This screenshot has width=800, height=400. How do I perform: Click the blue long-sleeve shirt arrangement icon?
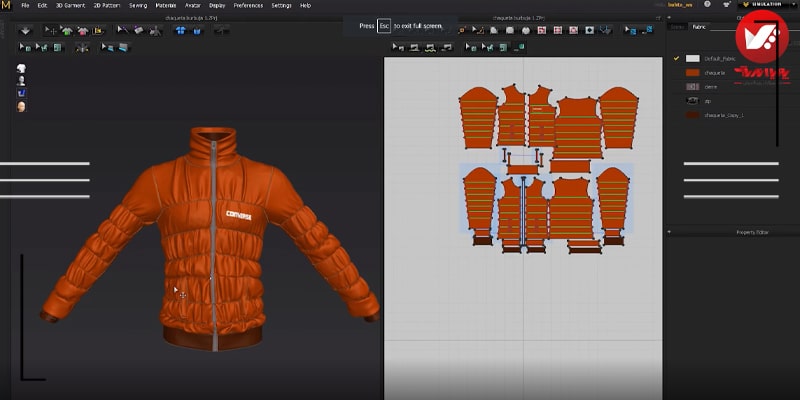point(181,31)
